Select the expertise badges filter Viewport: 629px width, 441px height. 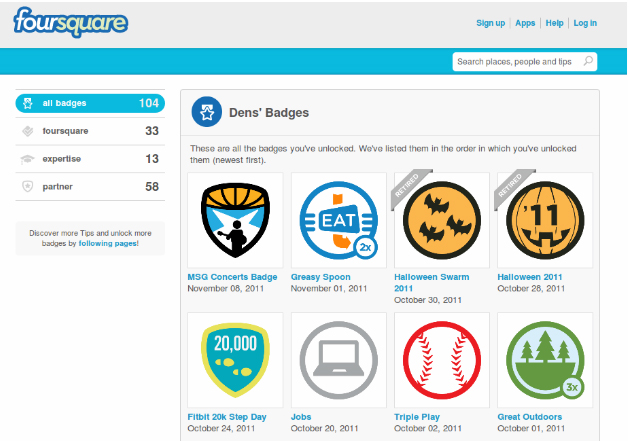point(90,159)
